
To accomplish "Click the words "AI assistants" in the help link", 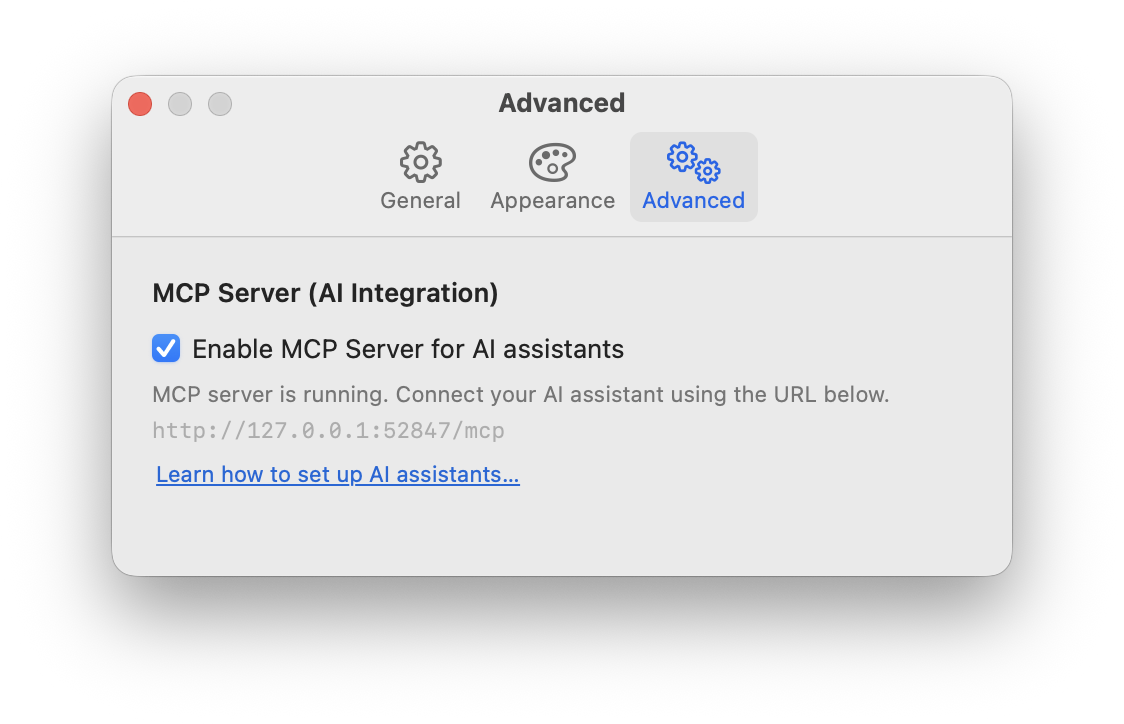I will (444, 474).
